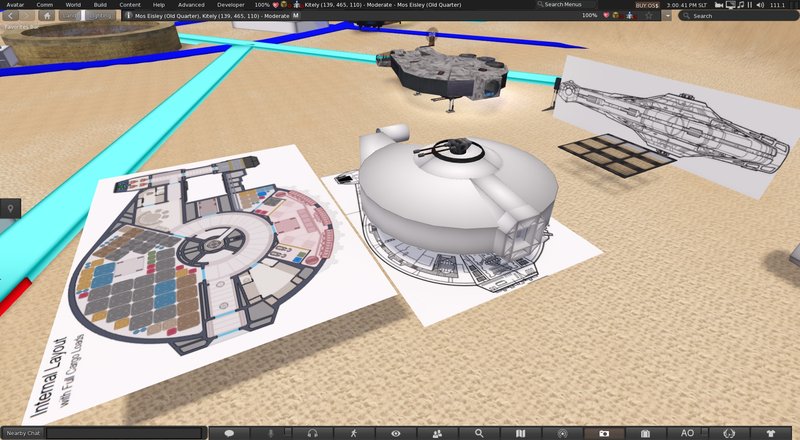Take a snapshot with the camera icon

(604, 433)
